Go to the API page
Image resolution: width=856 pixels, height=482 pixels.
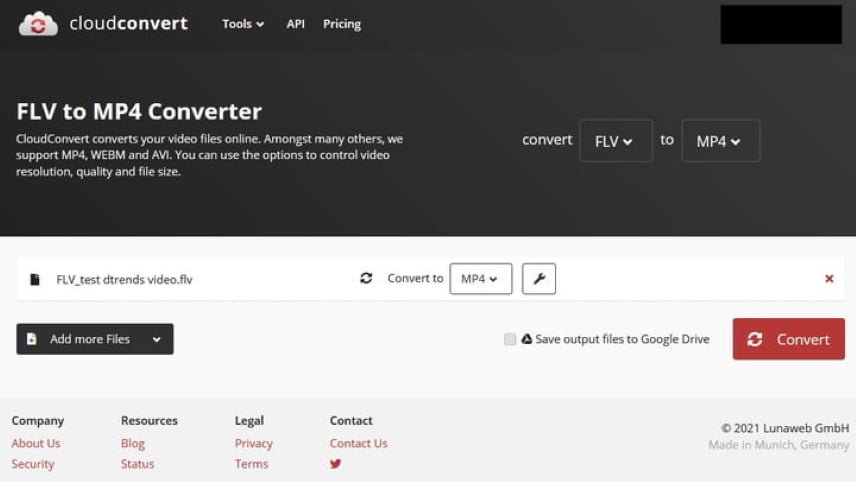295,24
